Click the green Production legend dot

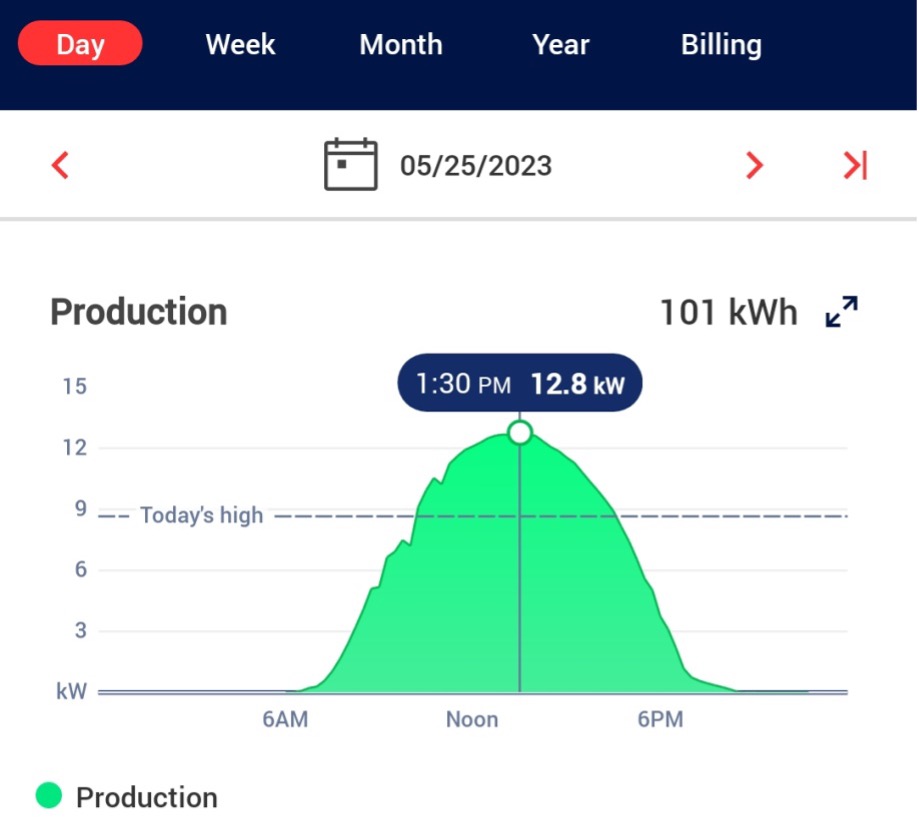[x=48, y=796]
